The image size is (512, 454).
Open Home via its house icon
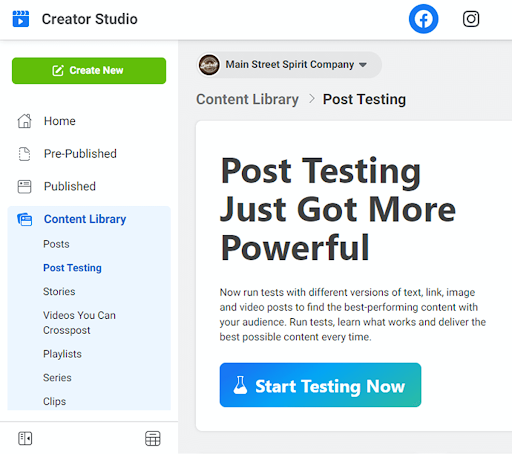pos(24,121)
